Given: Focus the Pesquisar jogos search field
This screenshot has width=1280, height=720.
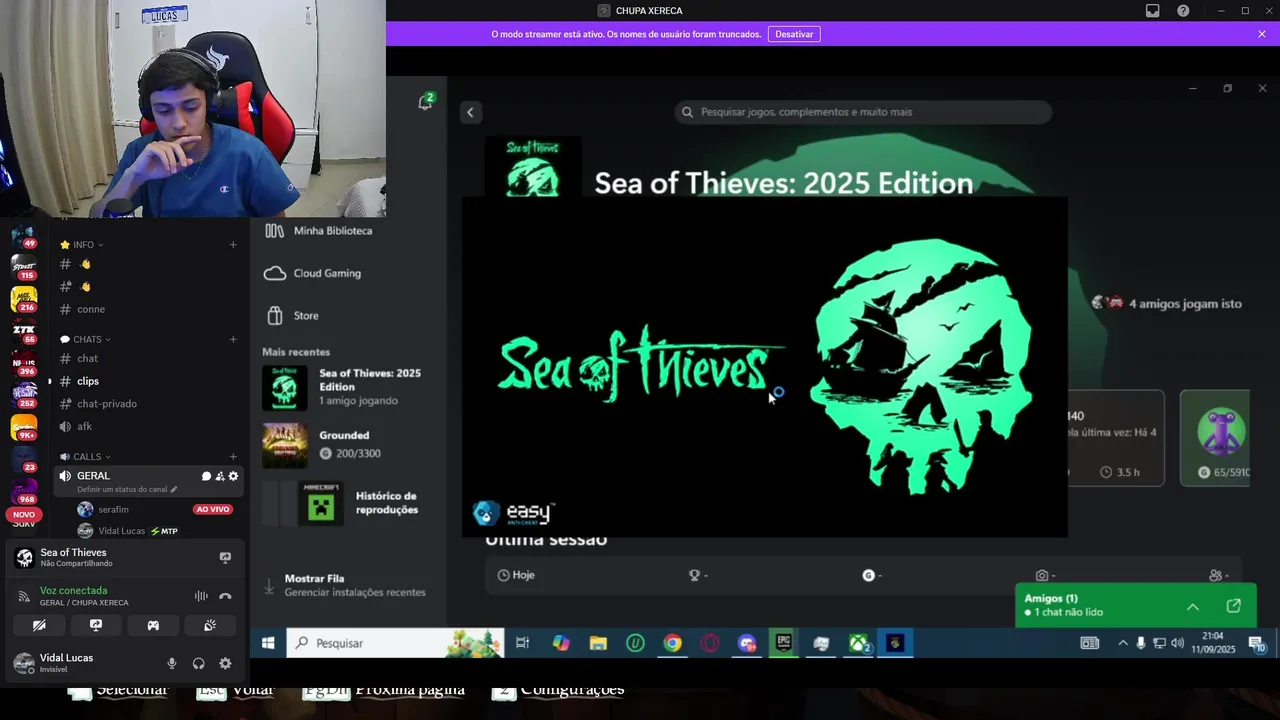Looking at the screenshot, I should pos(864,112).
